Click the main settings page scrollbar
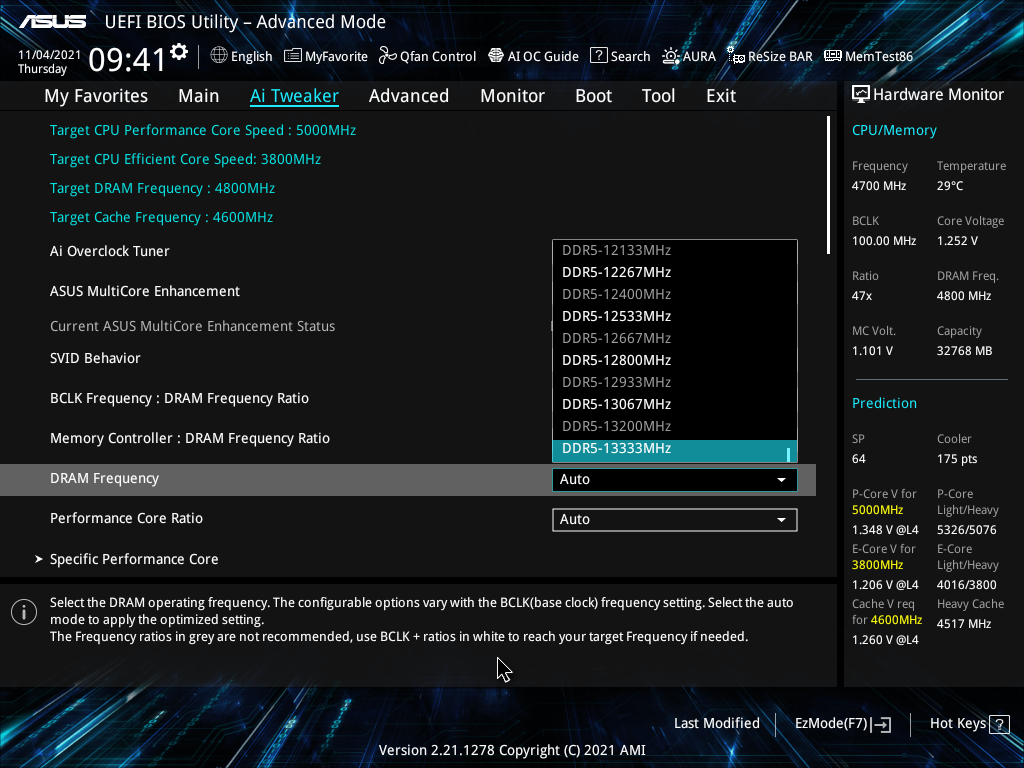This screenshot has height=768, width=1024. coord(828,185)
